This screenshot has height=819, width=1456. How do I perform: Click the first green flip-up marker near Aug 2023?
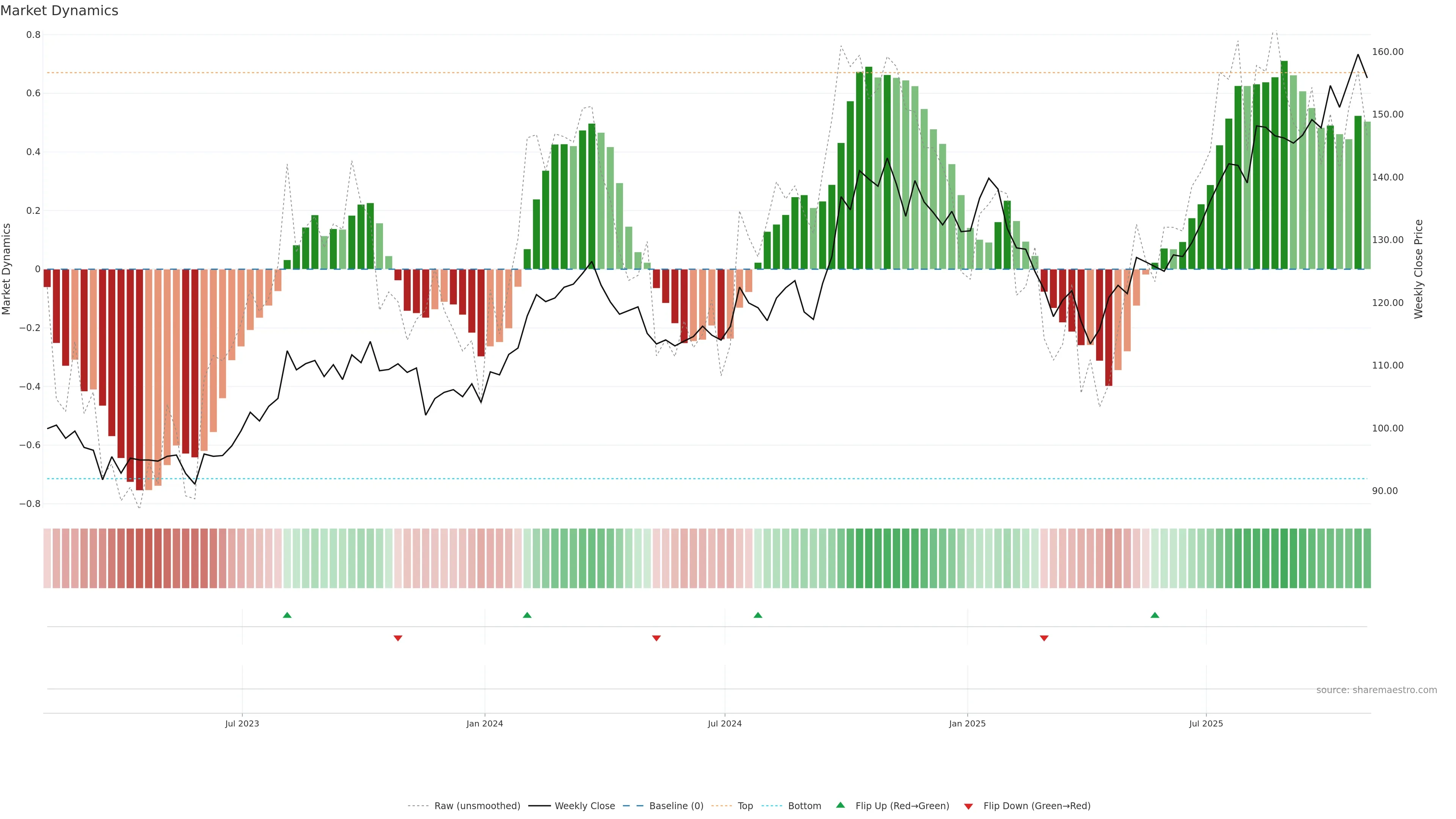tap(287, 615)
